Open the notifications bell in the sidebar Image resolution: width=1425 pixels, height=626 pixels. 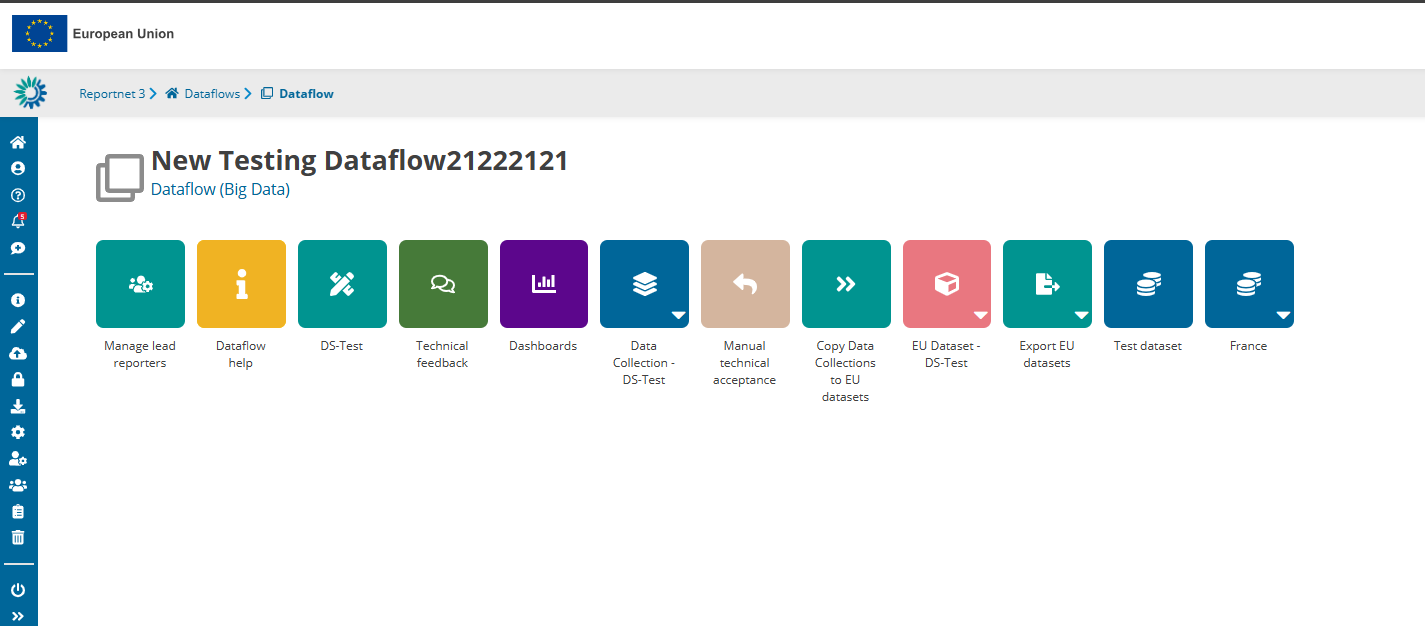click(18, 221)
